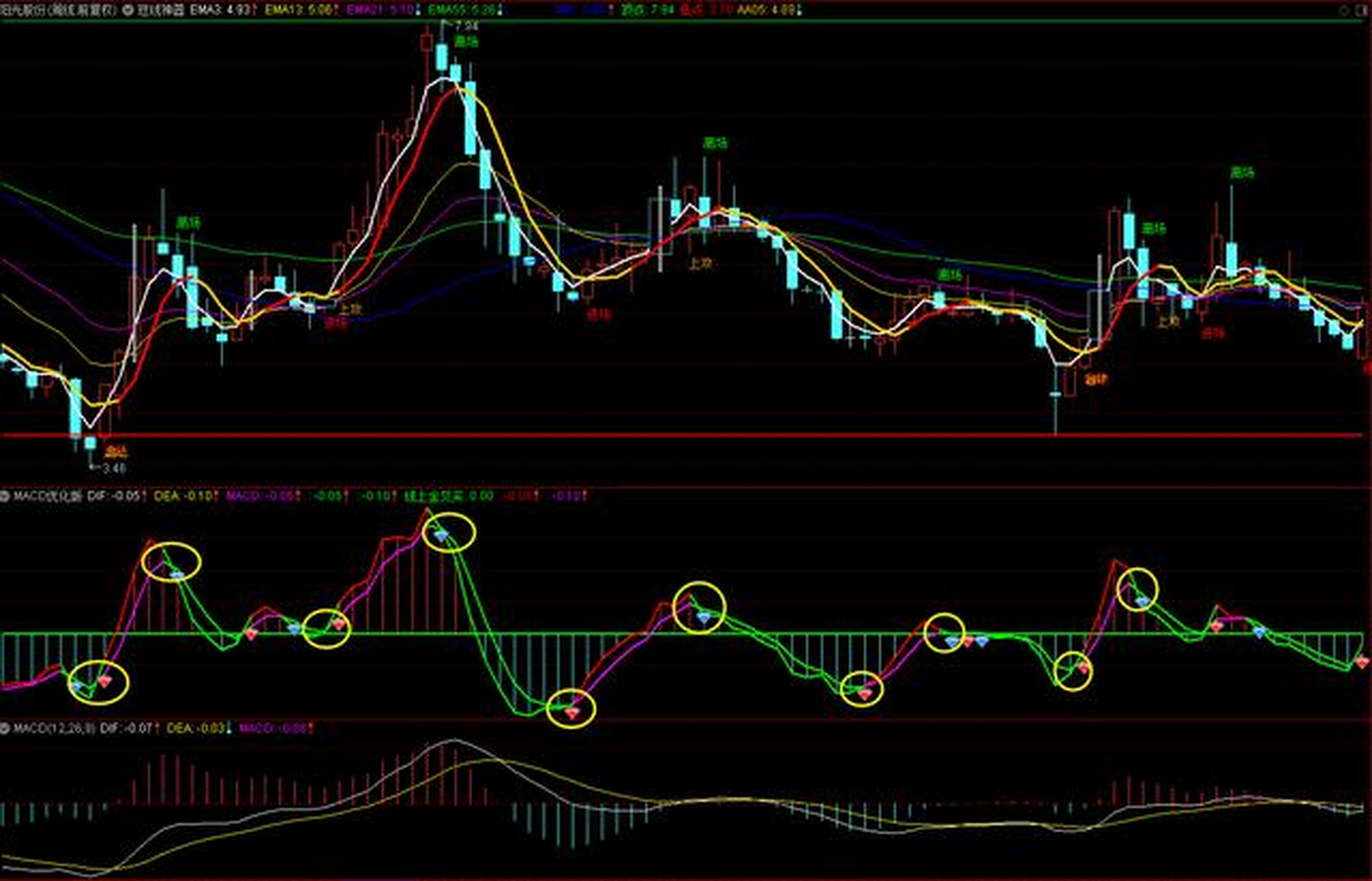Click the MACD(12,26,9) panel icon
Screen dimensions: 1372x881
pyautogui.click(x=6, y=727)
